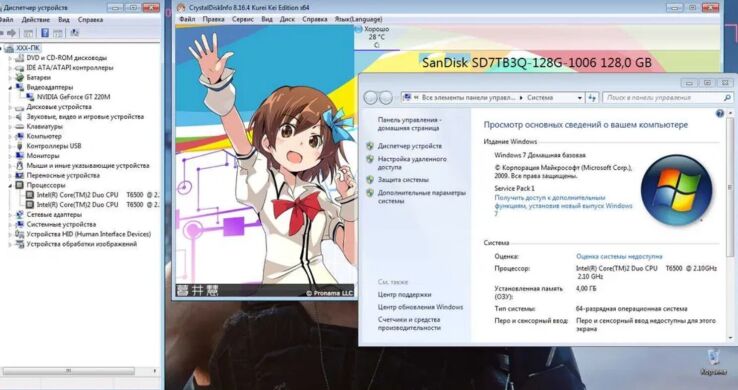Image resolution: width=738 pixels, height=390 pixels.
Task: Click the green Батареи battery icon
Action: (x=20, y=77)
